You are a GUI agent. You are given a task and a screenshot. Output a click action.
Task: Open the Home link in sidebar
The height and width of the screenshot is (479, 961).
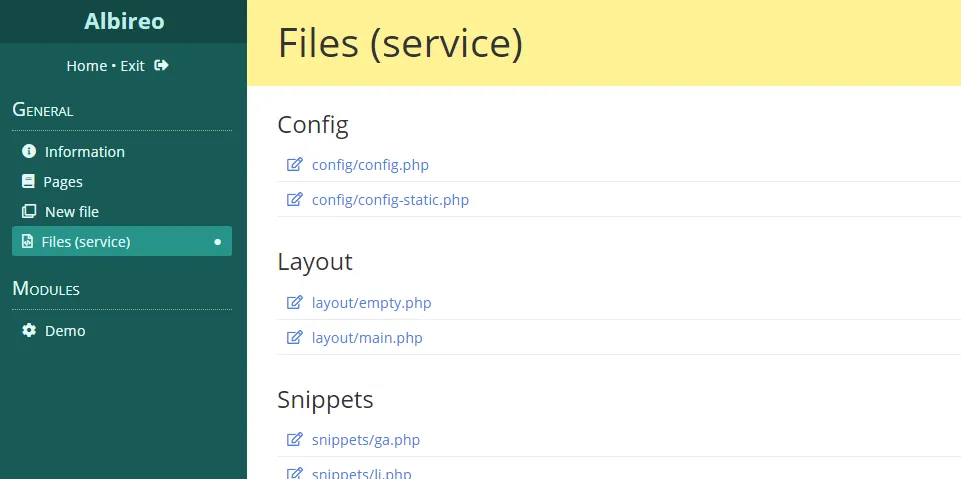point(86,66)
